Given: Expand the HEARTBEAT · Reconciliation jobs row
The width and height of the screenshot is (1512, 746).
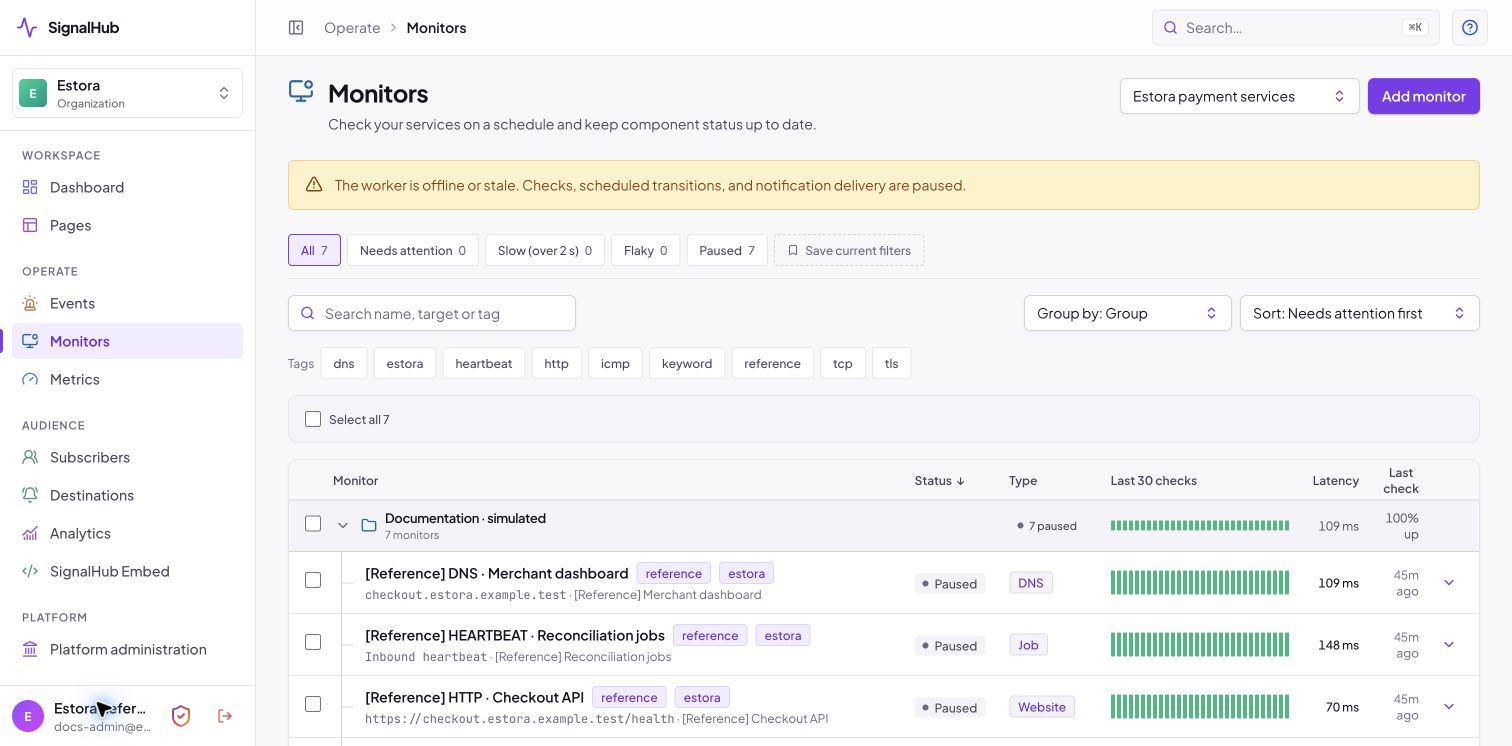Looking at the screenshot, I should (1449, 644).
